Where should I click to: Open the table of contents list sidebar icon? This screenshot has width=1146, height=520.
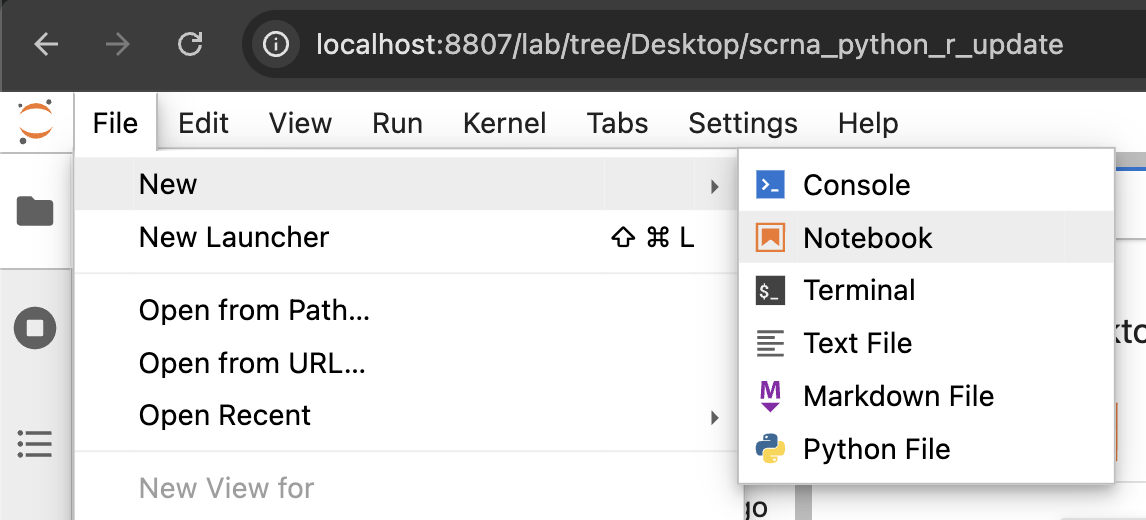pos(35,443)
